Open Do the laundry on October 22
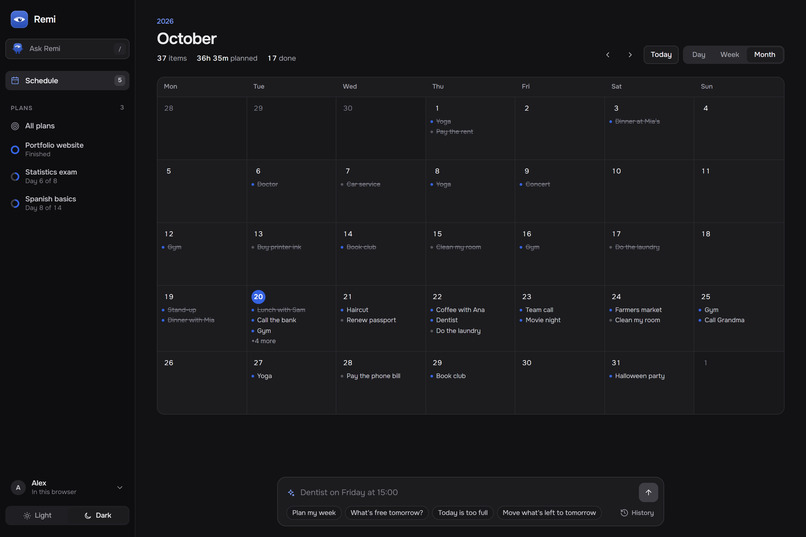The width and height of the screenshot is (806, 537). (x=458, y=331)
